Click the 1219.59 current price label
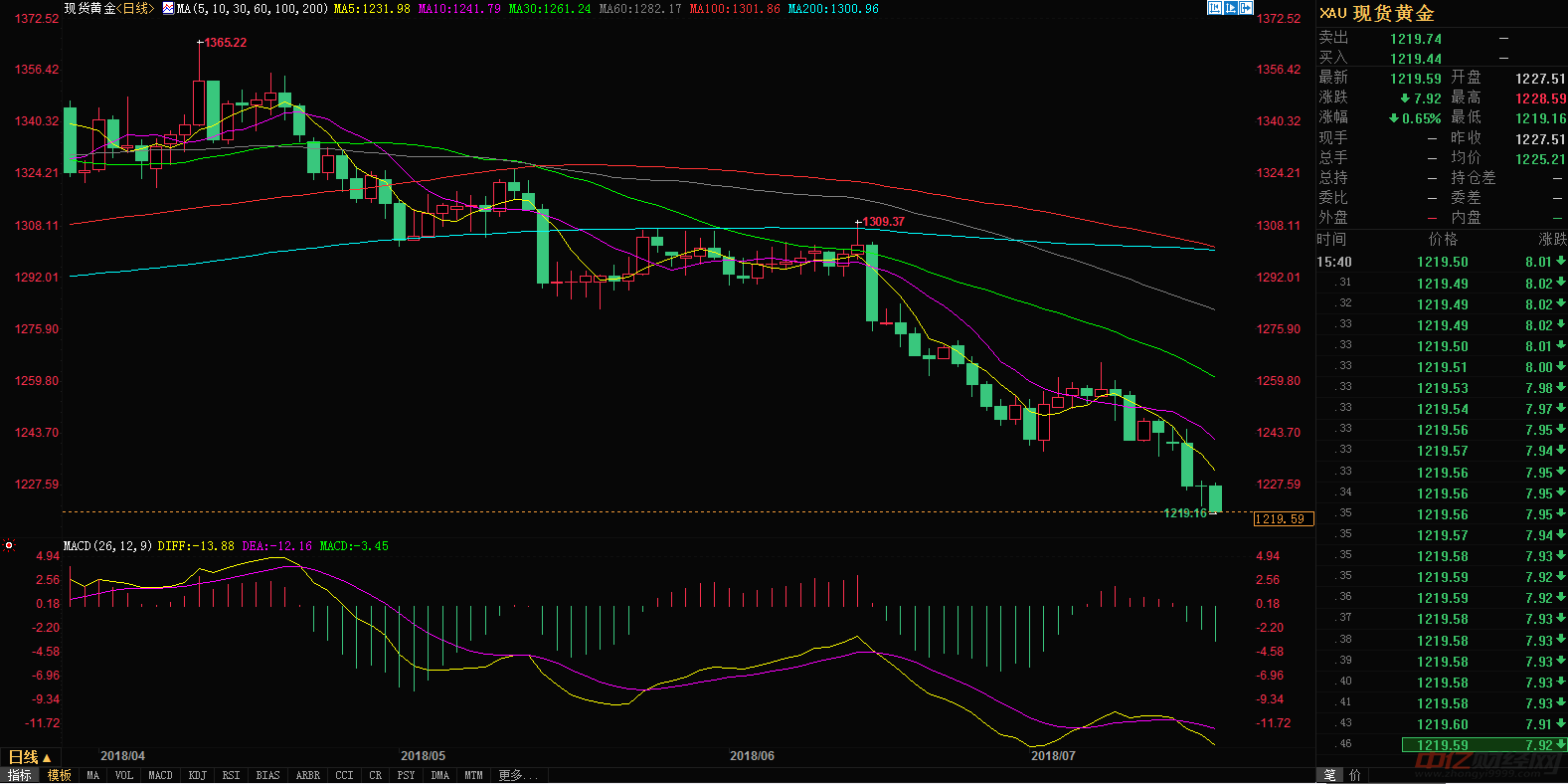Screen dimensions: 1568x784 [1283, 518]
